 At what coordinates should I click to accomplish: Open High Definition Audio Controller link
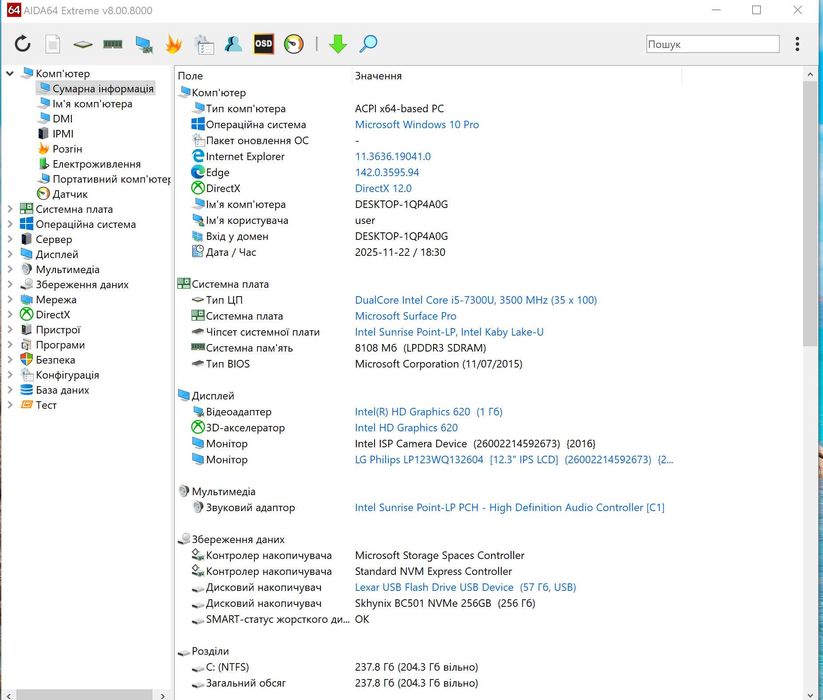(x=509, y=507)
